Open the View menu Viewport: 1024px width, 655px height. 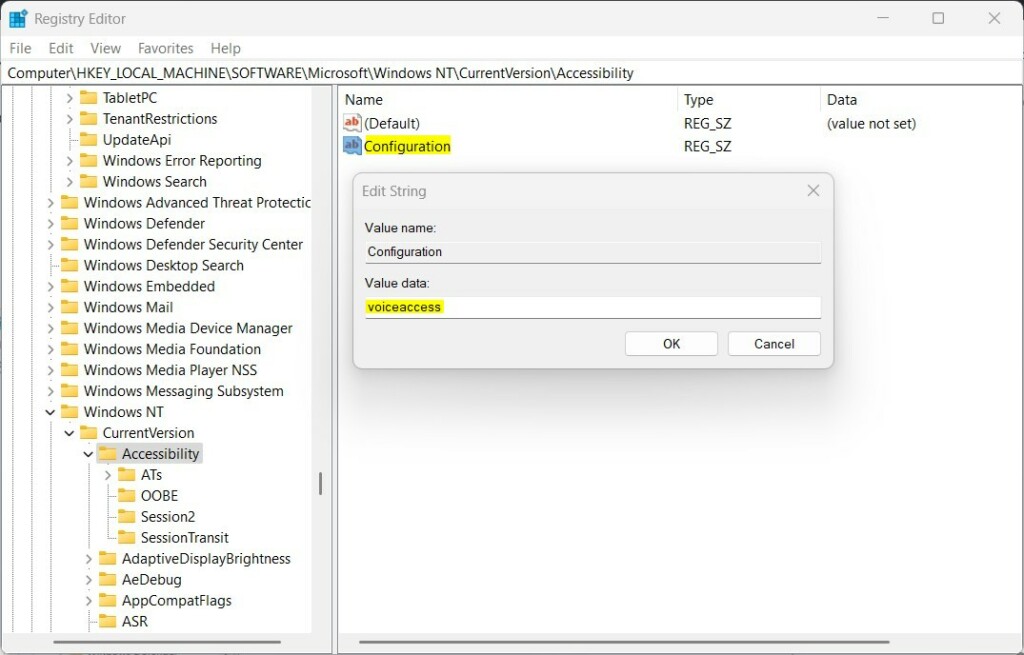pos(105,48)
